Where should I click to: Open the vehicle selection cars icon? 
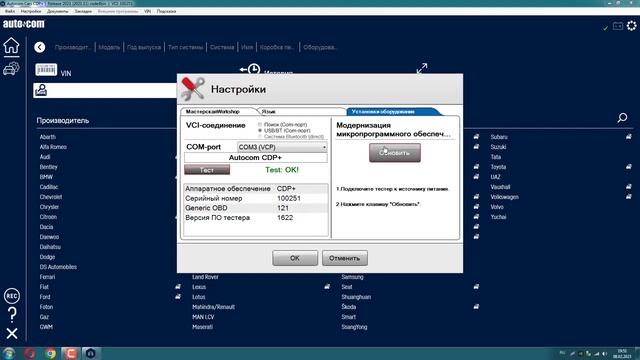(x=11, y=68)
